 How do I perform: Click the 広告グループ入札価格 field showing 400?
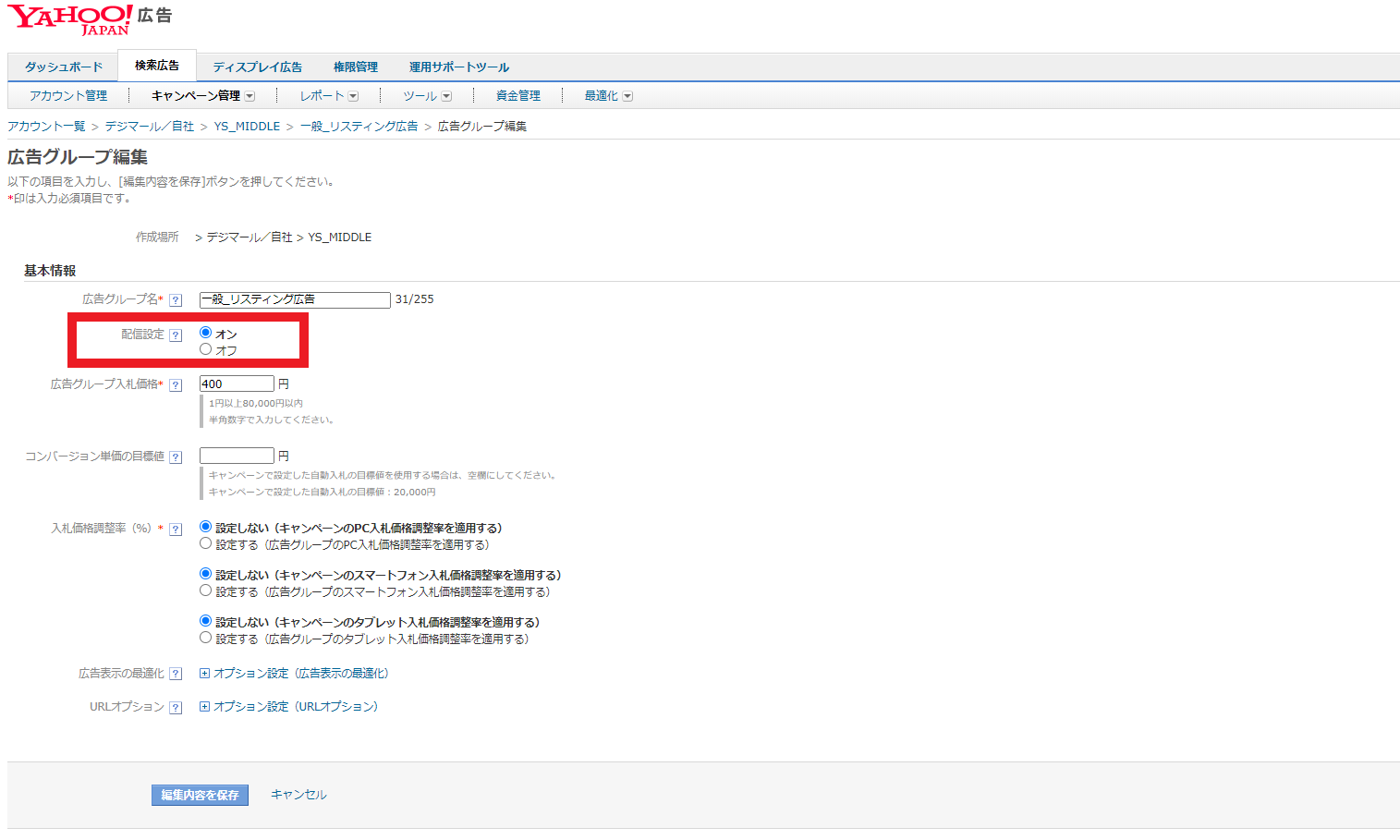(237, 383)
